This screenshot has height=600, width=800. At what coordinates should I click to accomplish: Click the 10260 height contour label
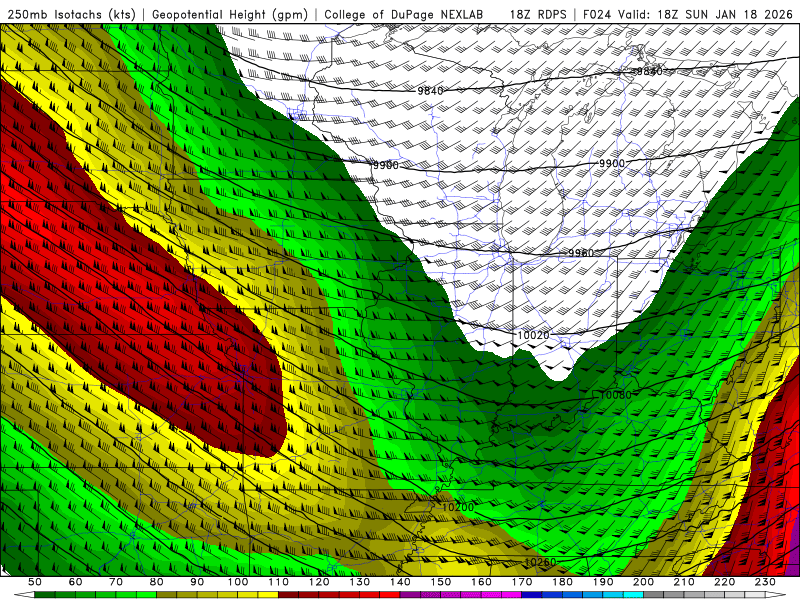540,562
